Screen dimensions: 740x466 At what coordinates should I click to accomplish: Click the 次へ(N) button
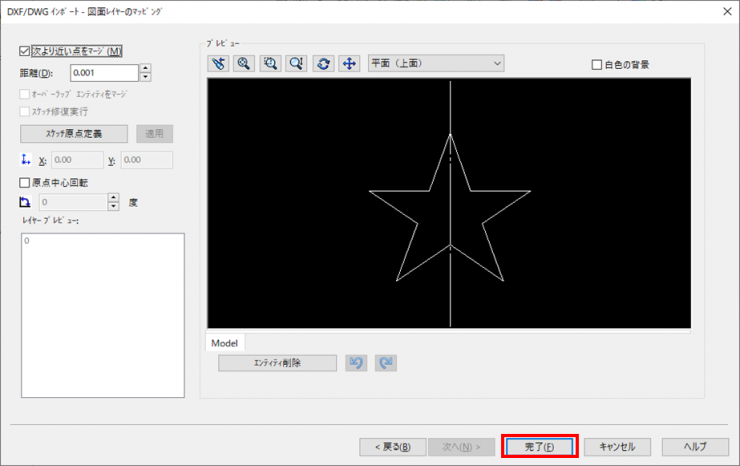click(461, 447)
